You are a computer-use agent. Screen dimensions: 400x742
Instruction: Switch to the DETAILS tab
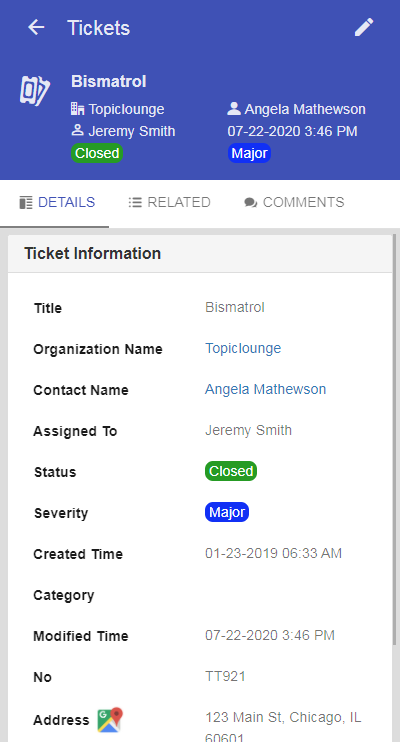point(57,203)
